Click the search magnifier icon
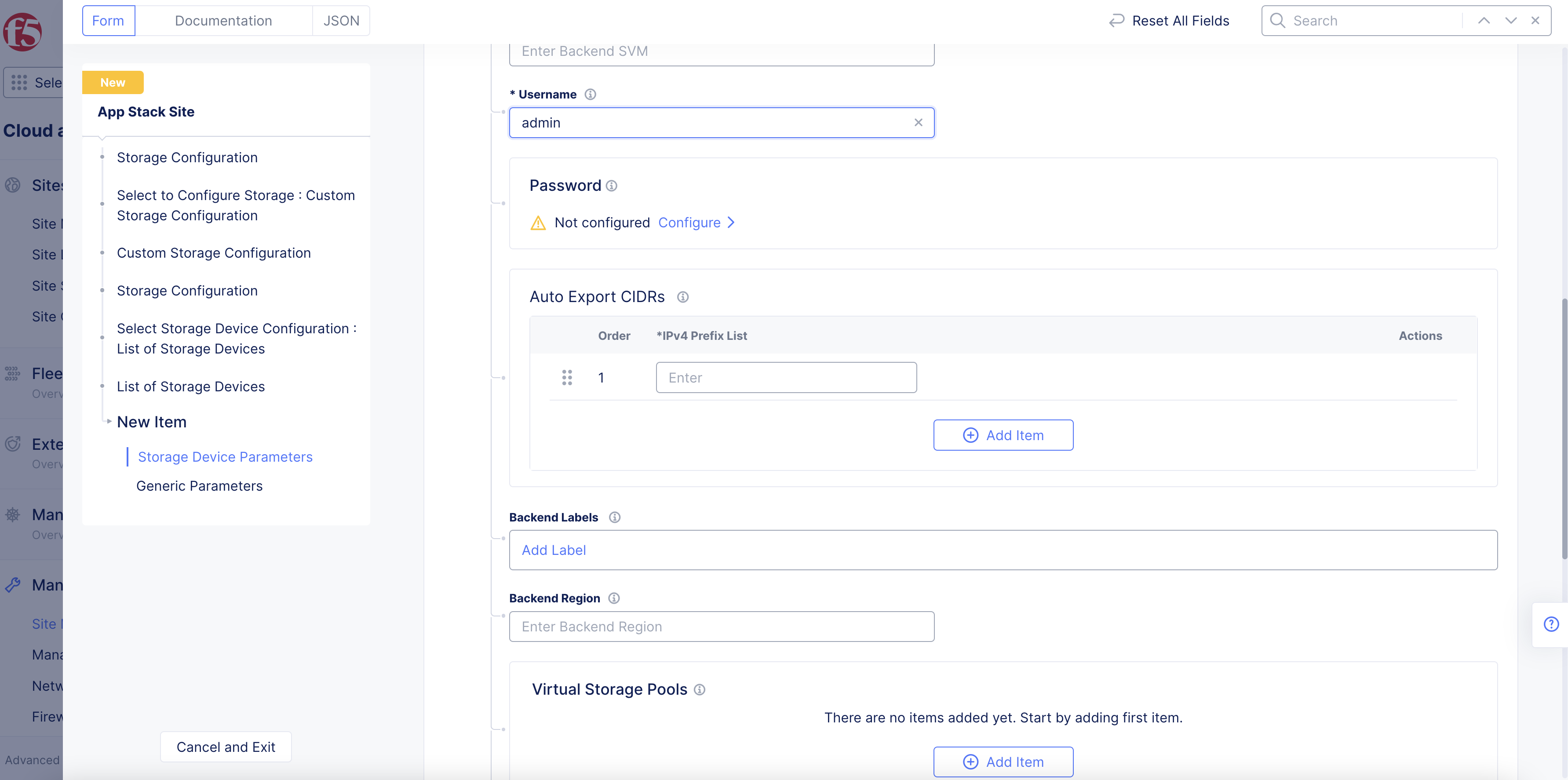1568x780 pixels. pos(1278,21)
